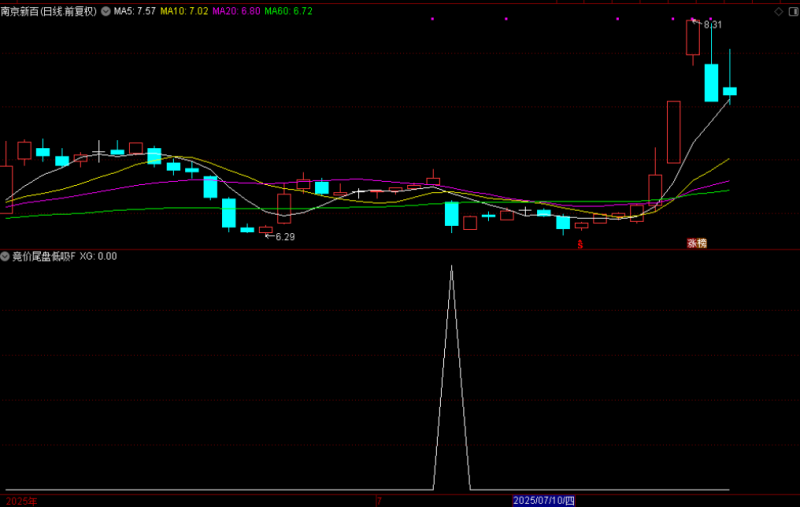Expand the 竞价尾盘低吸 sub-indicator dropdown

coord(6,256)
